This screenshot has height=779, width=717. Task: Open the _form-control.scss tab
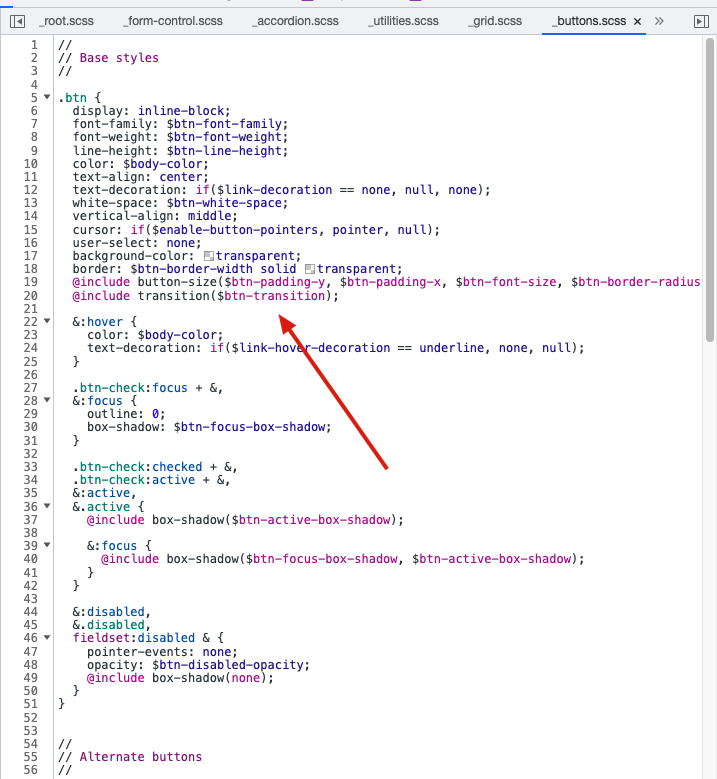[173, 21]
